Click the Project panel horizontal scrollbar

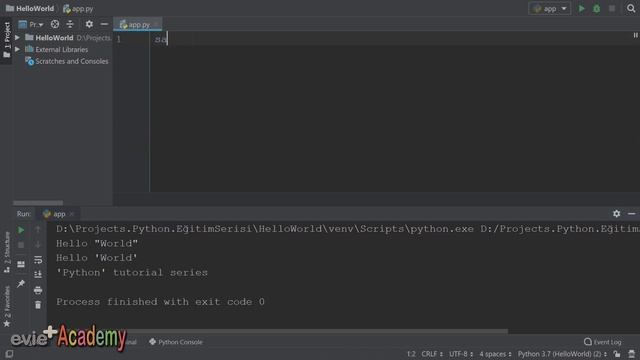tap(38, 202)
